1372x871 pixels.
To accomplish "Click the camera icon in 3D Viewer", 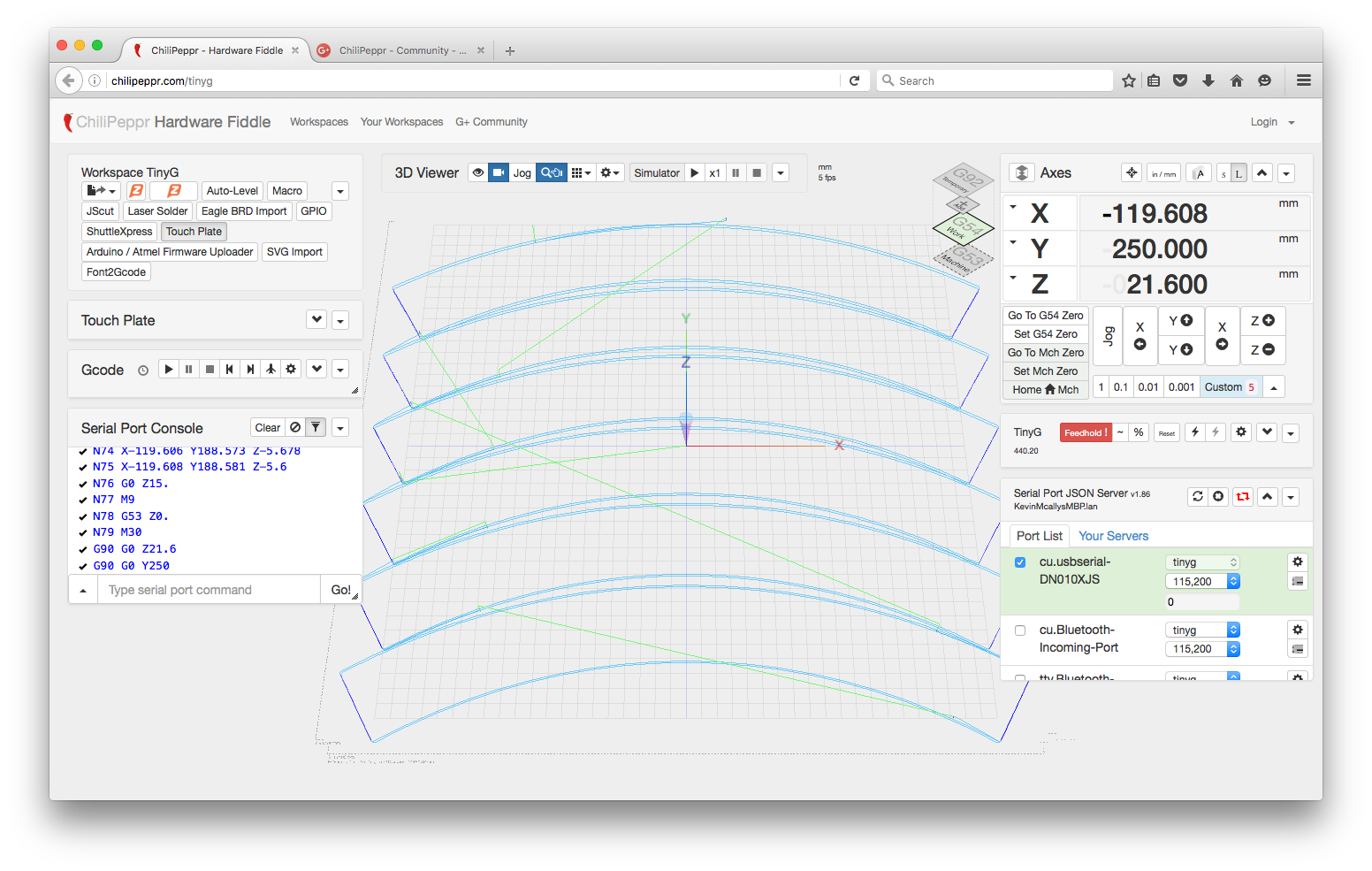I will (x=499, y=173).
